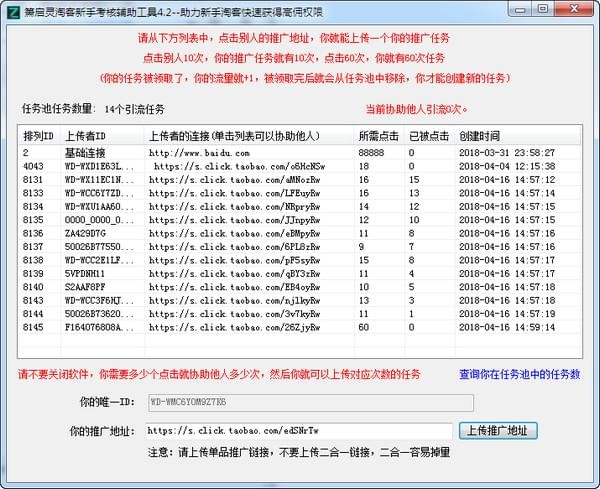Click uploader 基础连接 cell
This screenshot has height=489, width=600.
click(x=85, y=153)
